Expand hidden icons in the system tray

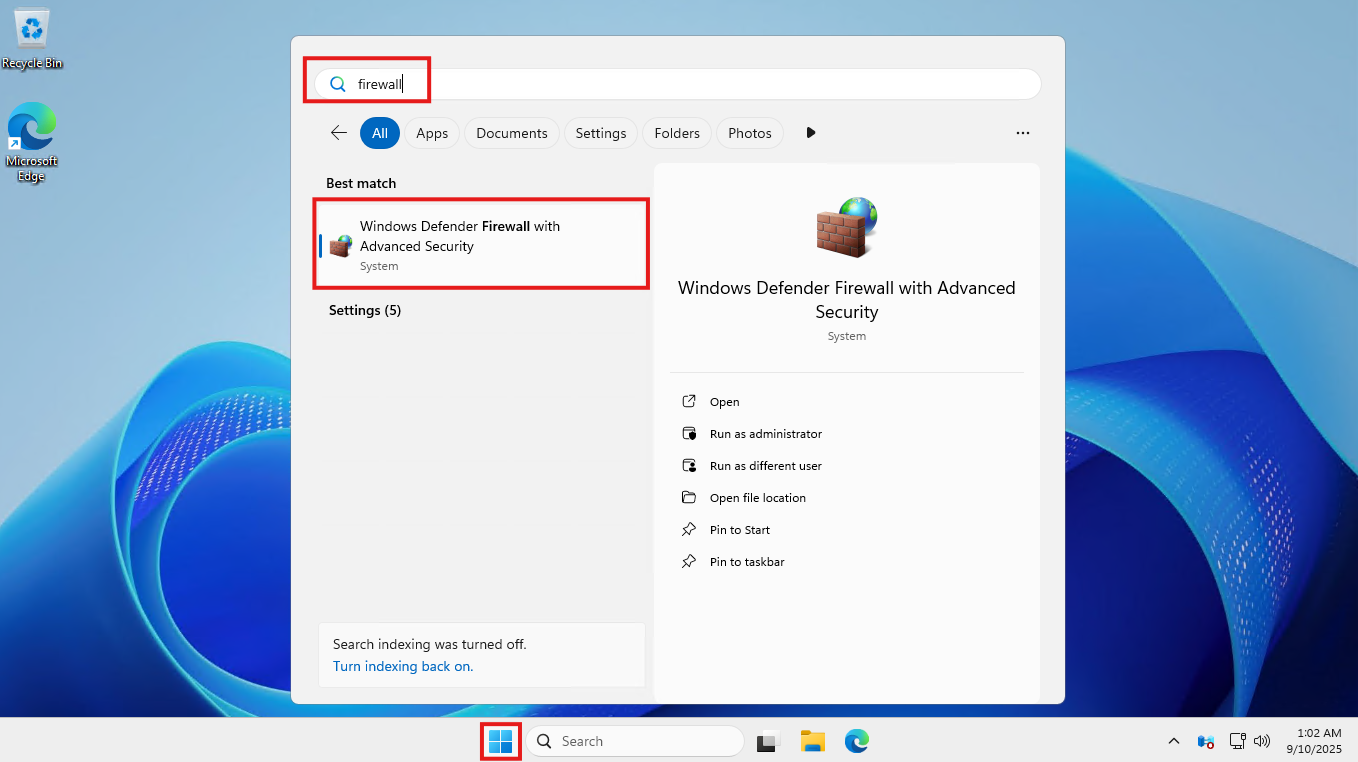(x=1173, y=741)
